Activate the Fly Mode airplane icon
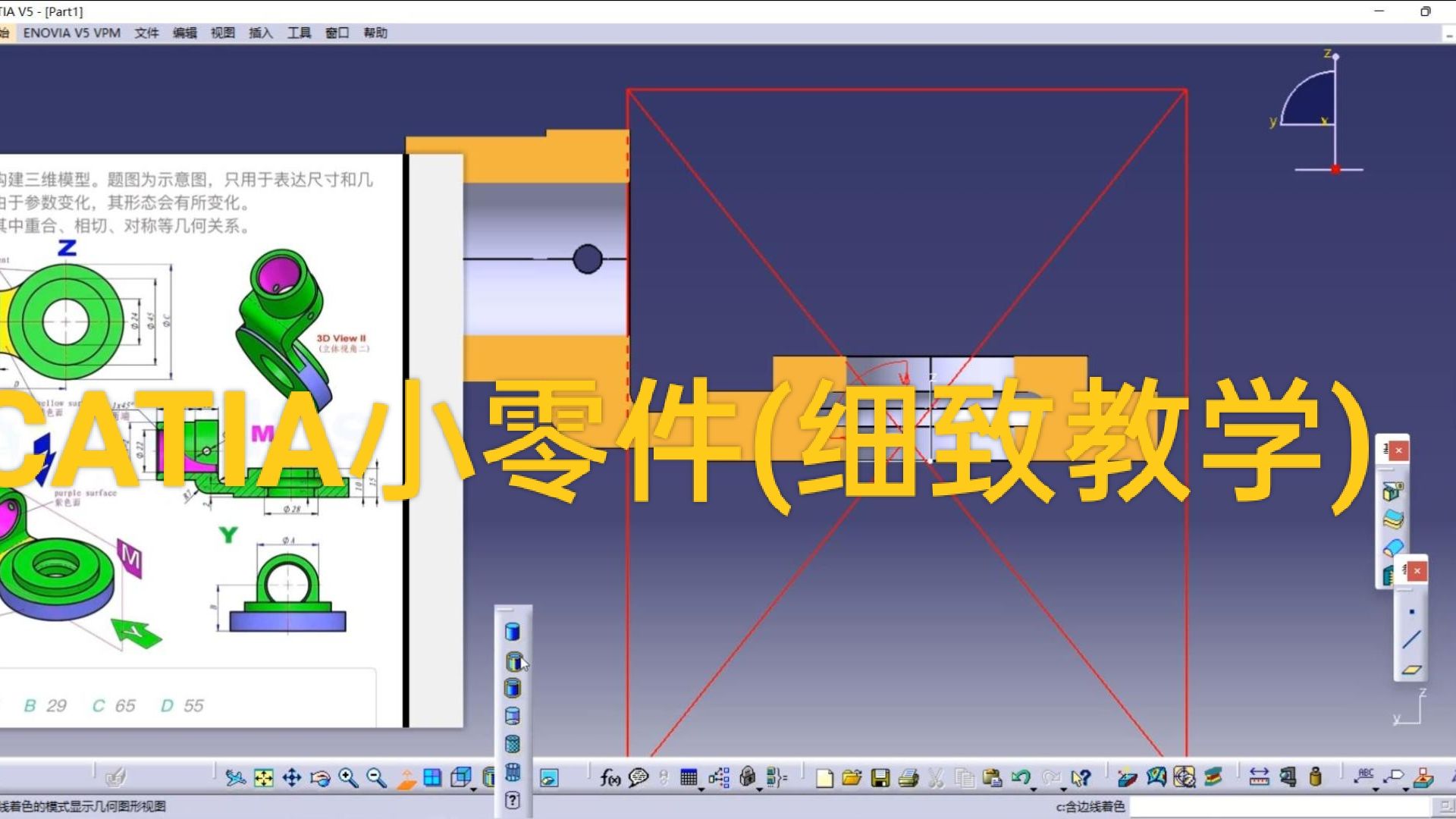1456x819 pixels. 235,777
